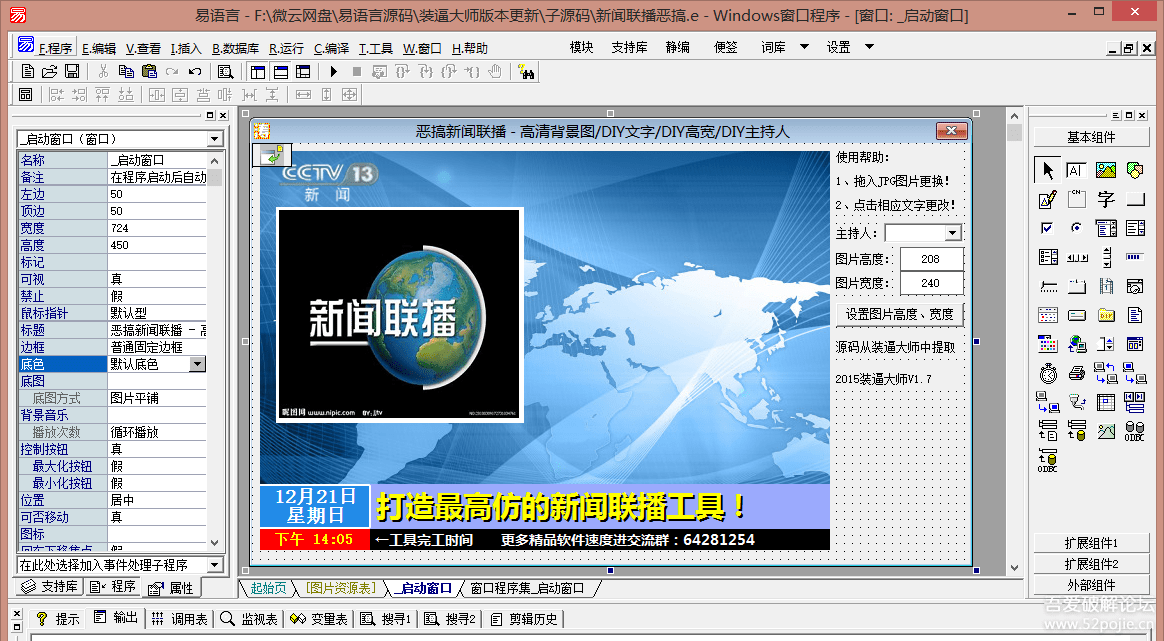Open the F.程序 menu

pos(55,48)
